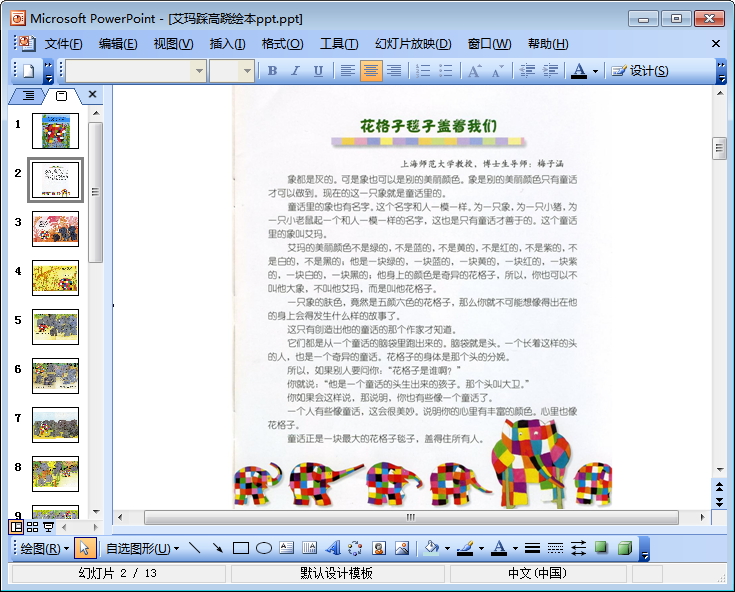Toggle Underline formatting

click(x=318, y=71)
